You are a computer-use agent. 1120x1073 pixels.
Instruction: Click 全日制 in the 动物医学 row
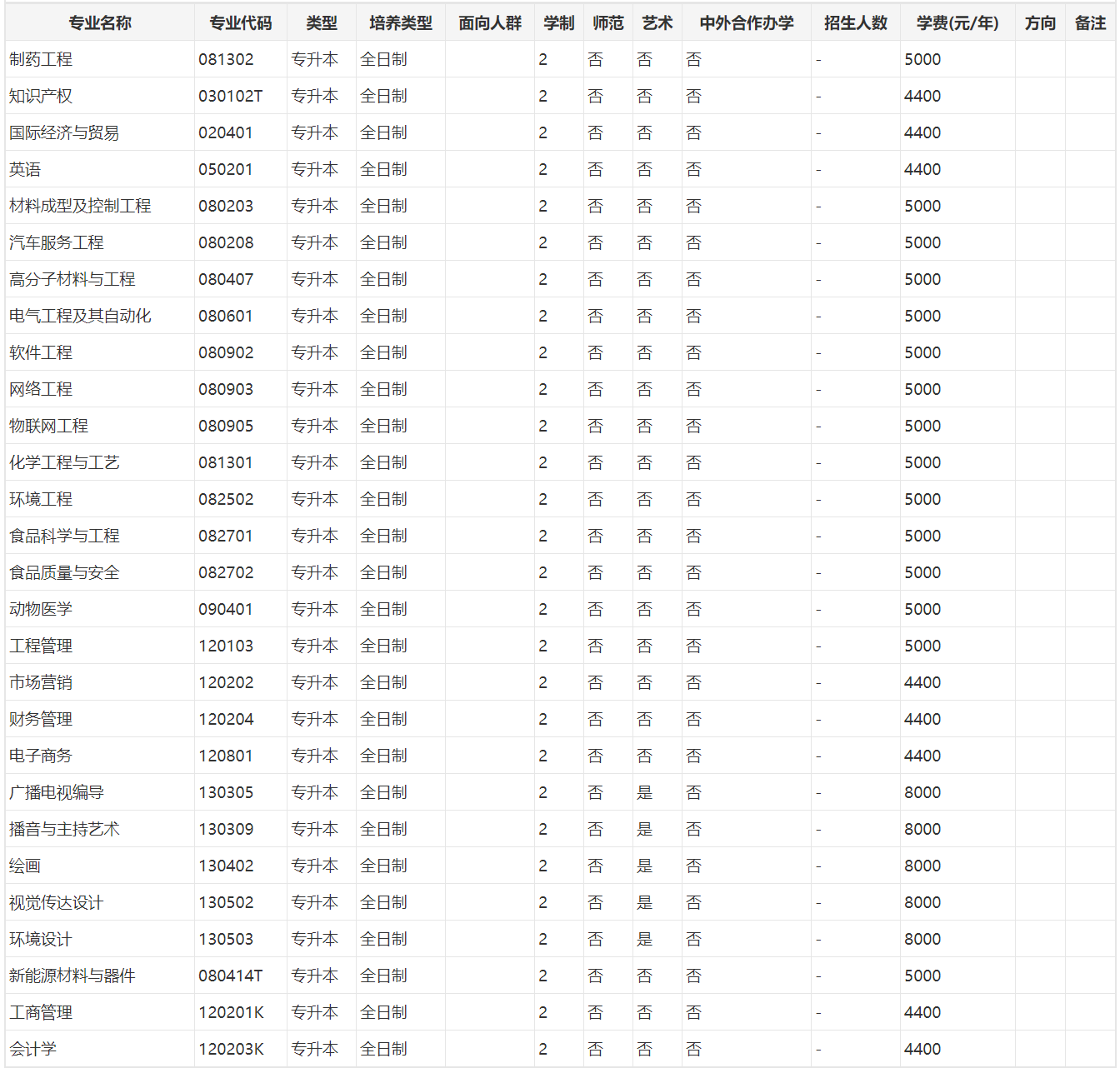point(384,610)
